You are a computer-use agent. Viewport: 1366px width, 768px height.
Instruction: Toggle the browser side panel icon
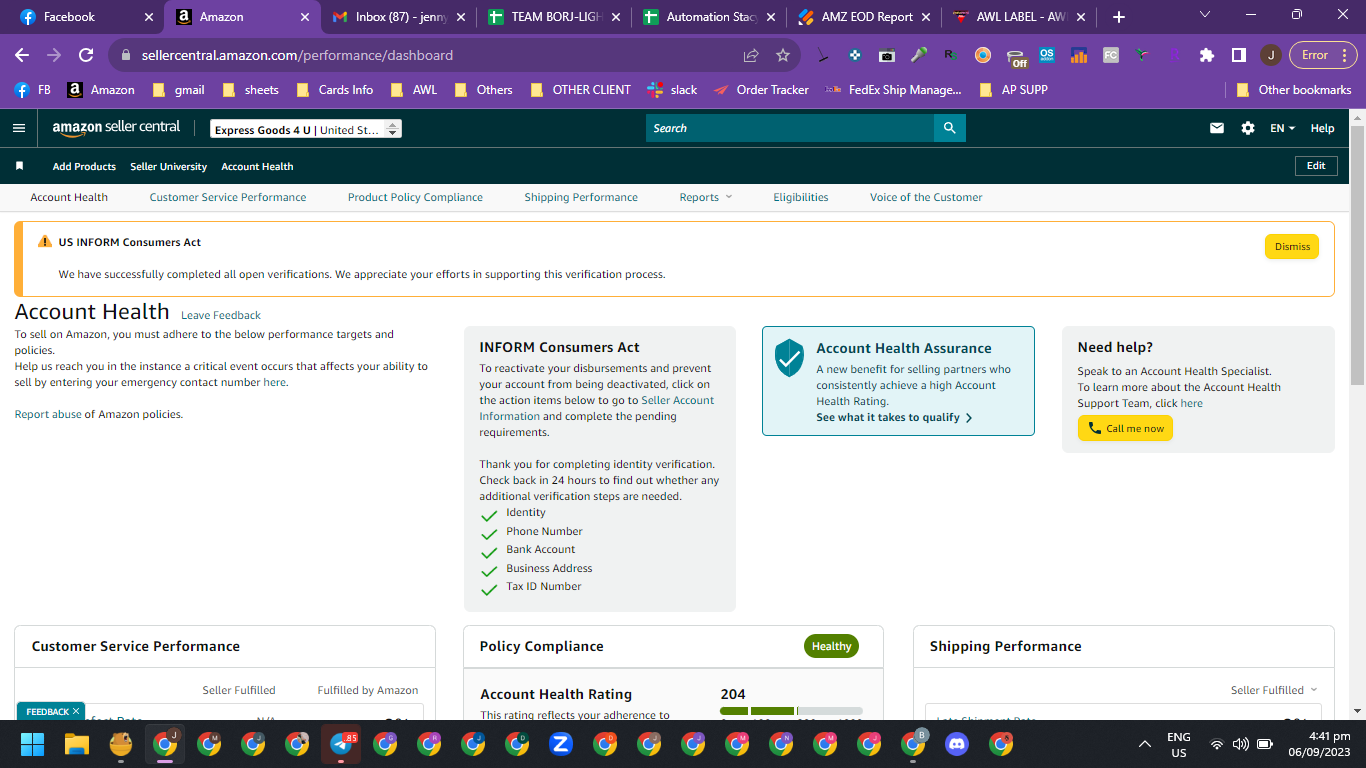click(1239, 55)
